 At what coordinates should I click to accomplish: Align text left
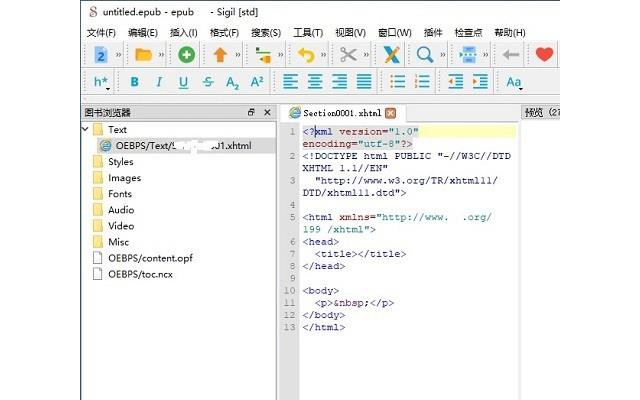[290, 82]
